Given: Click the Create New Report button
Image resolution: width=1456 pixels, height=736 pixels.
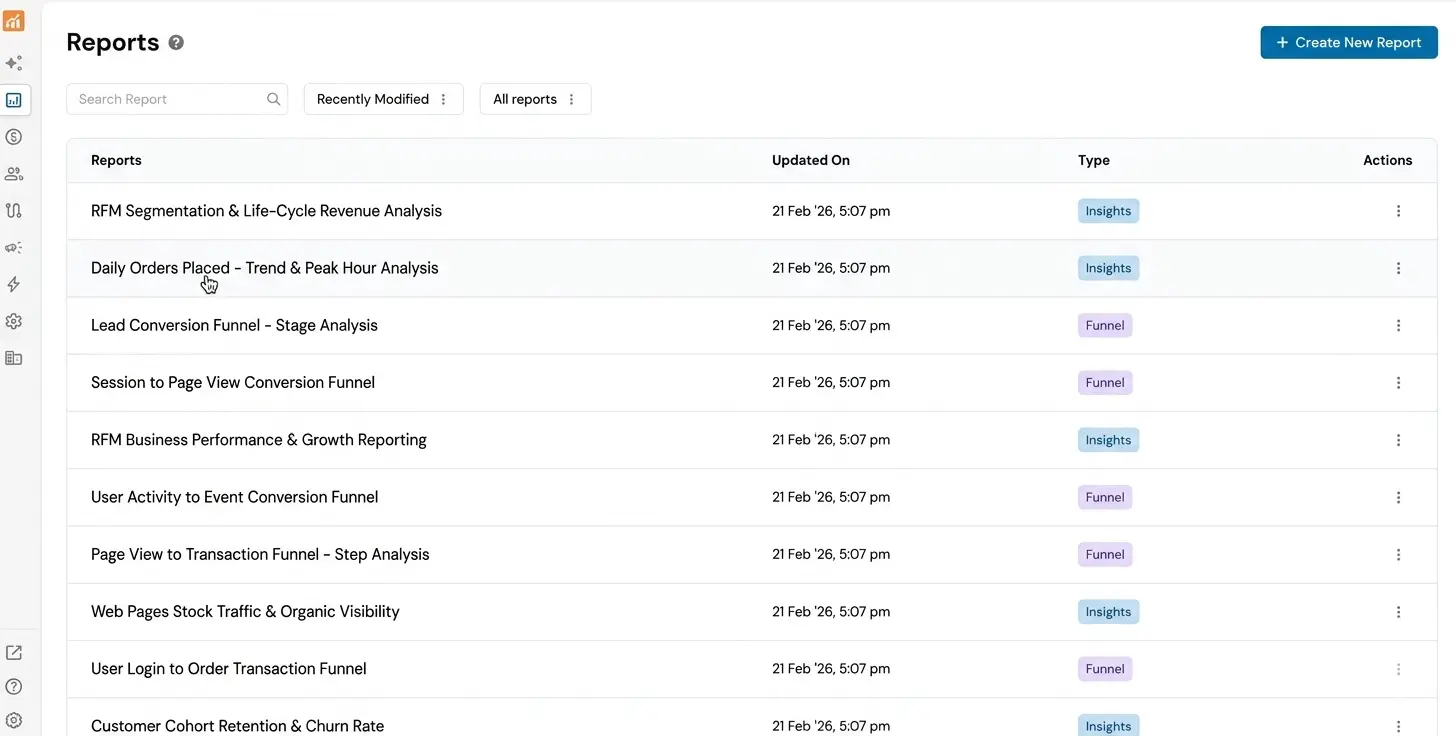Looking at the screenshot, I should (1348, 42).
